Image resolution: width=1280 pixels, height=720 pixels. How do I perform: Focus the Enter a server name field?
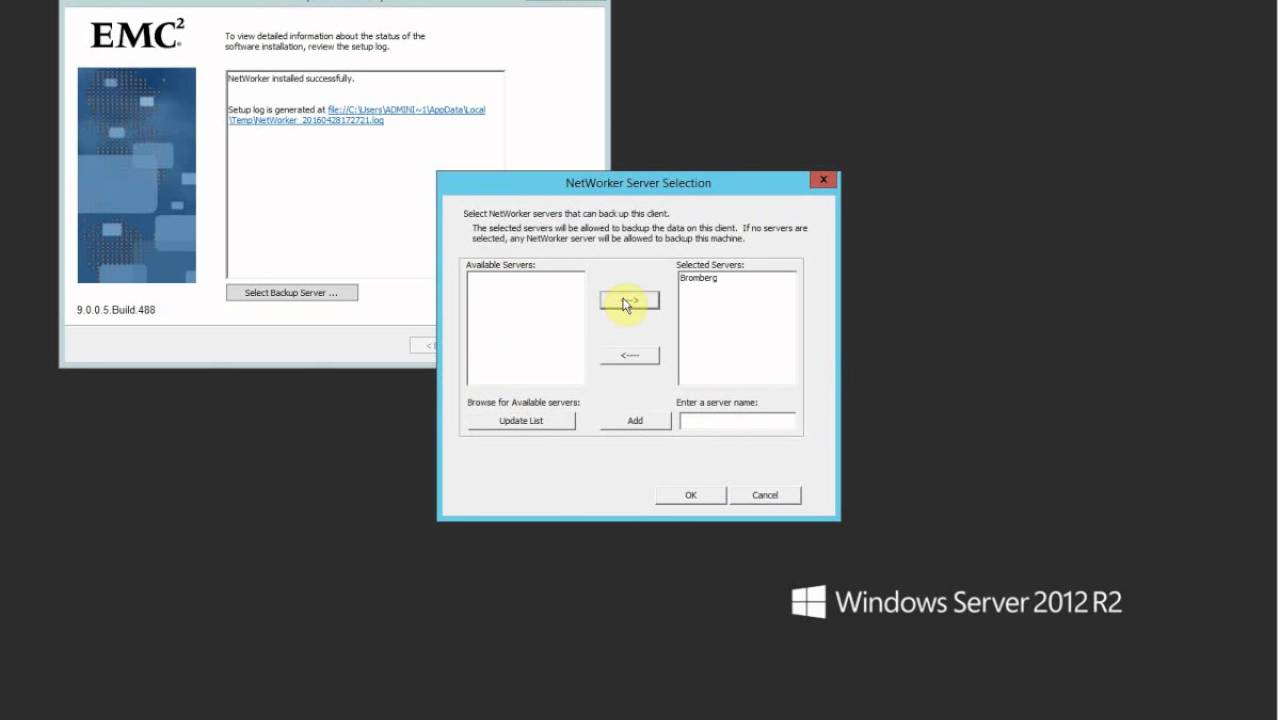738,421
